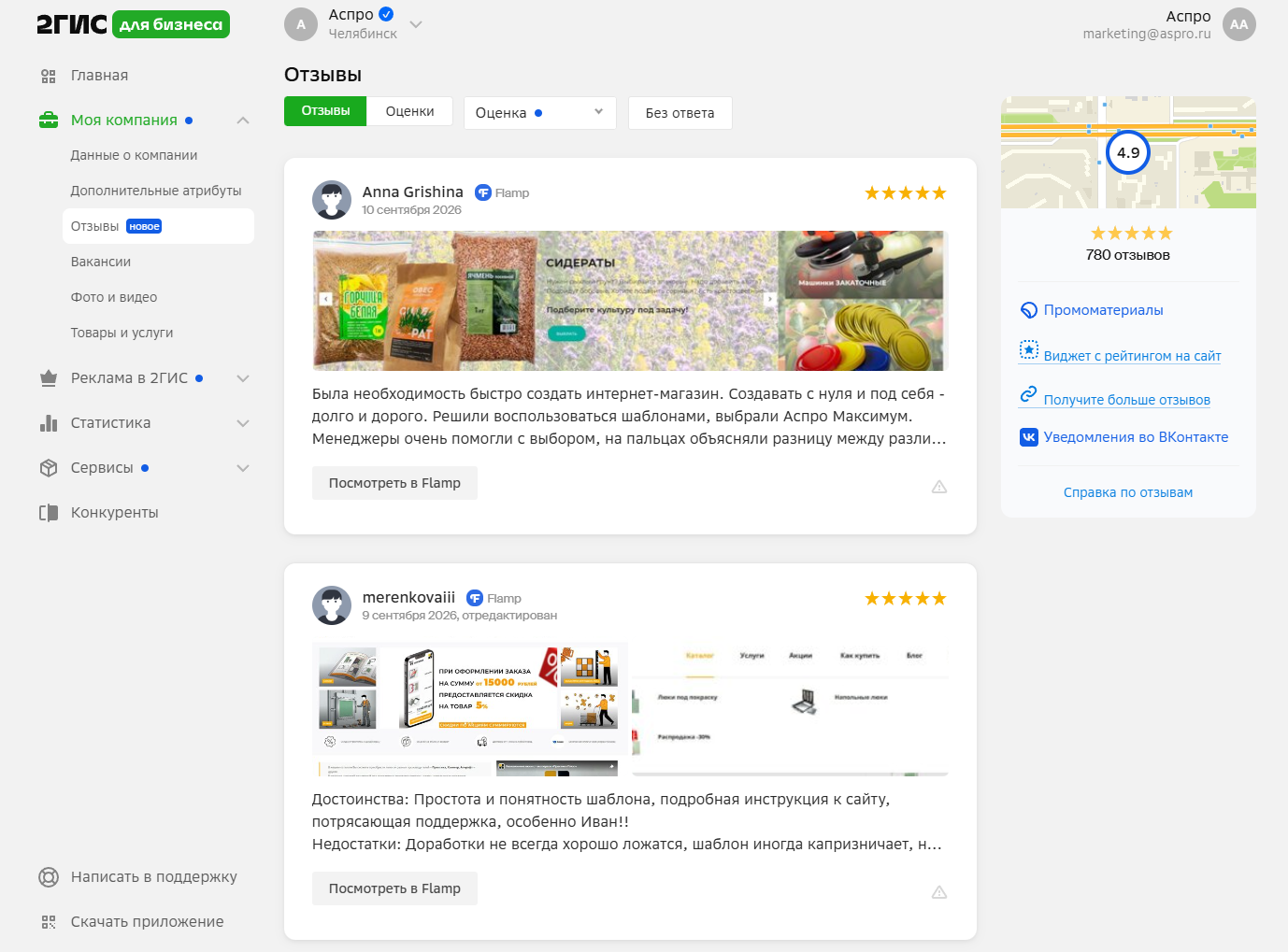The image size is (1288, 952).
Task: Open Данные о компании
Action: (134, 155)
